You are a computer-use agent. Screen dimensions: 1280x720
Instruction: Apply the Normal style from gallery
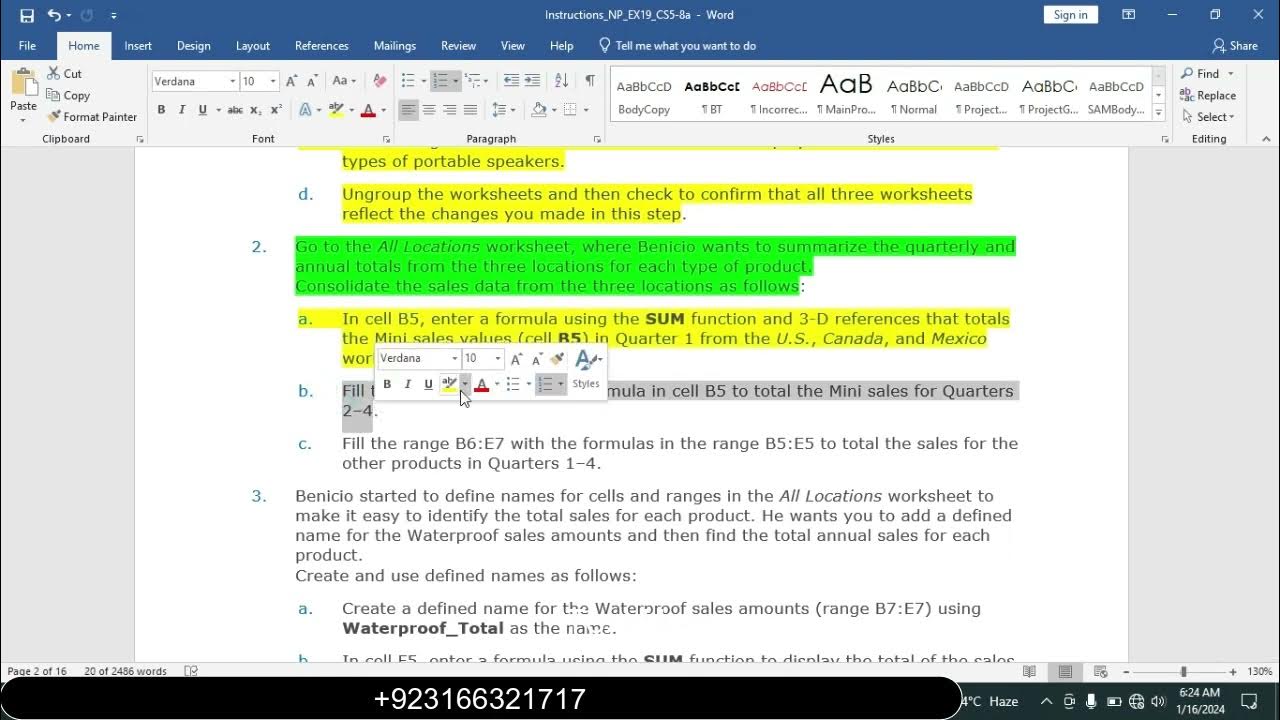click(914, 96)
